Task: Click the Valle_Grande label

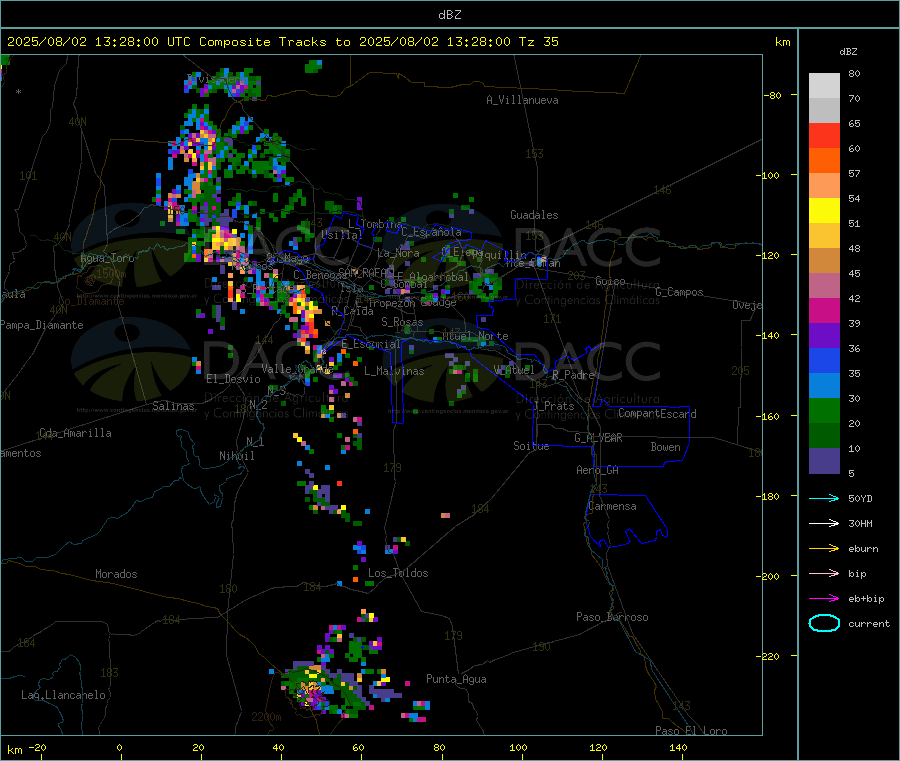Action: coord(297,368)
